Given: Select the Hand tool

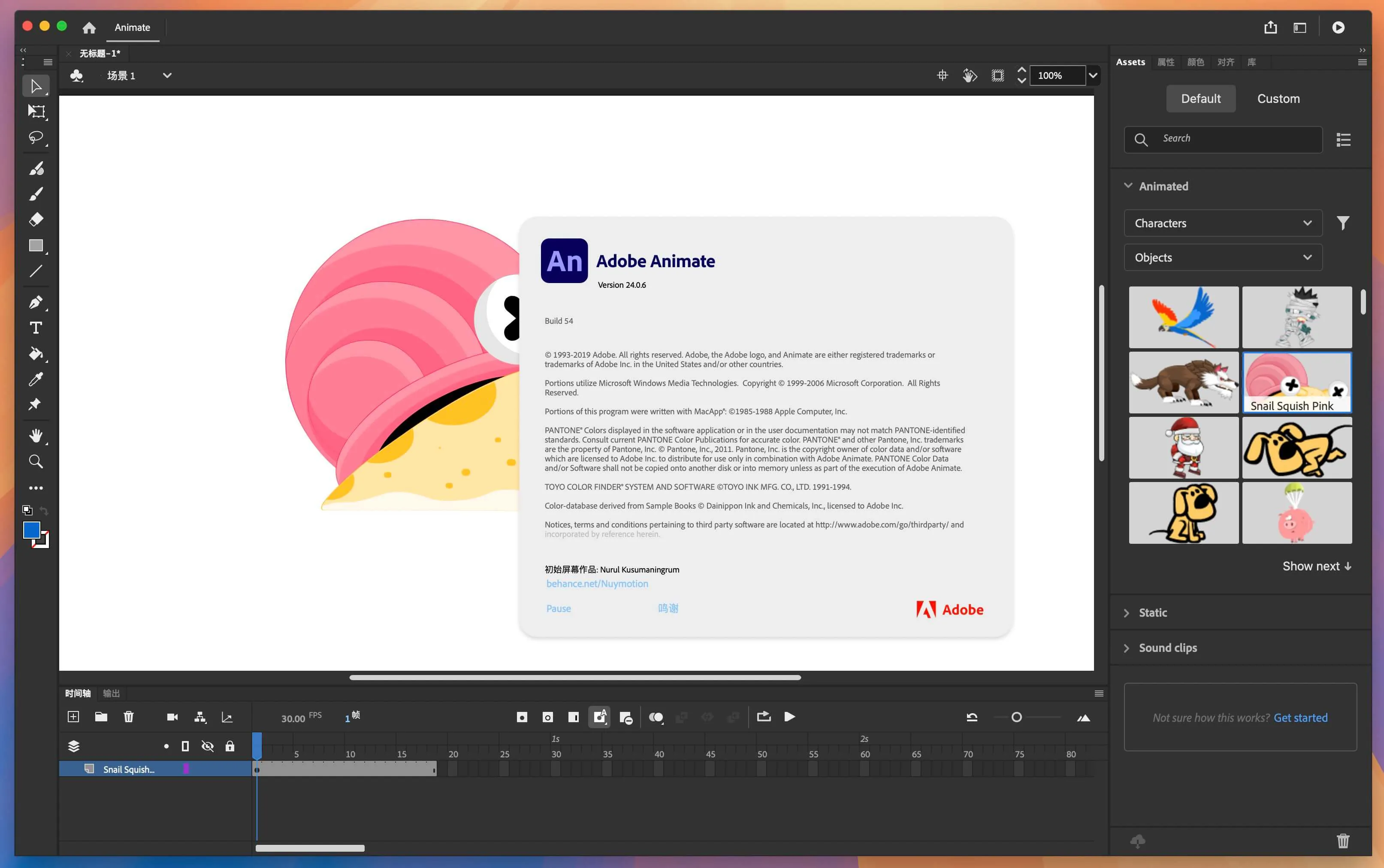Looking at the screenshot, I should [36, 436].
